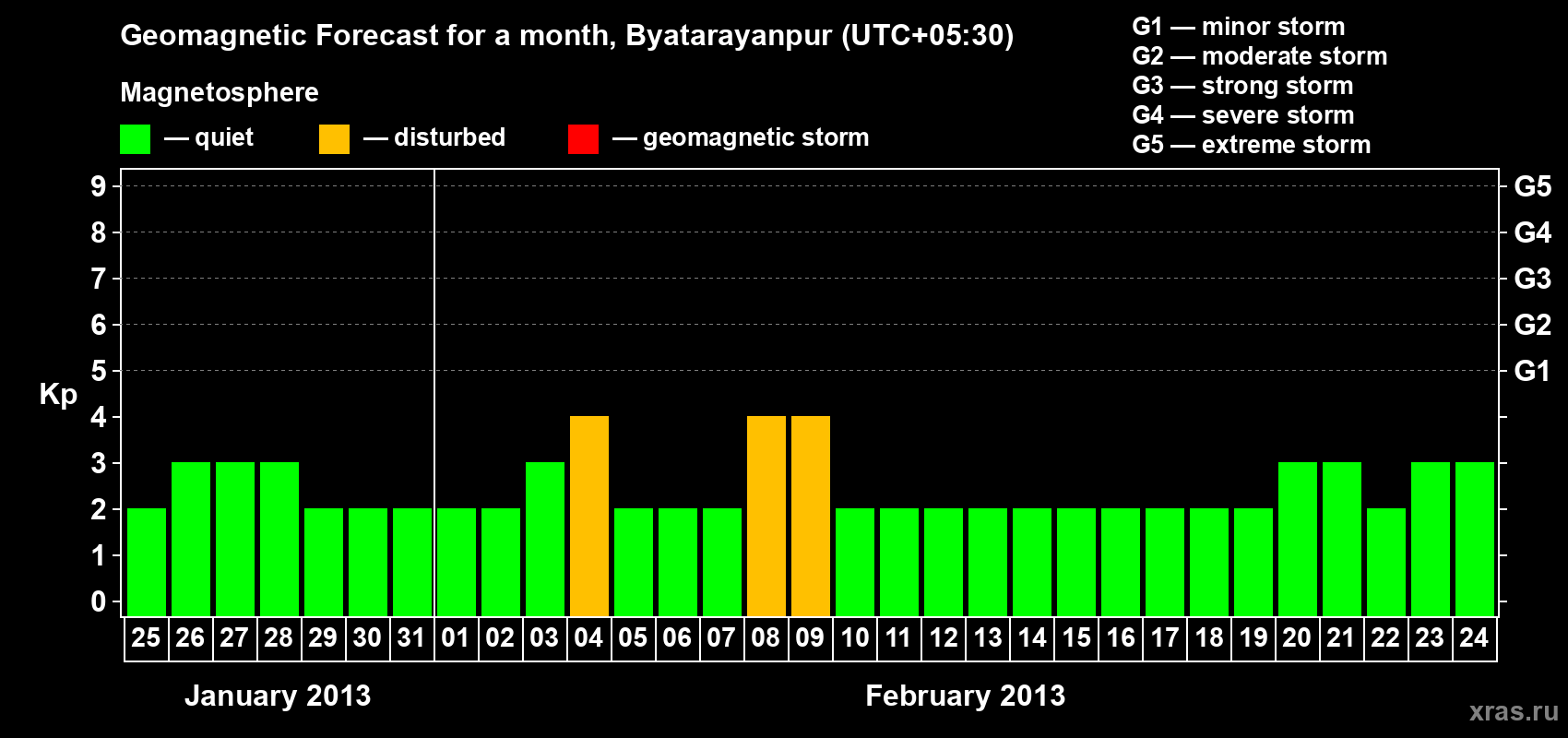Click the 'G2 — moderate storm' legend line
Screen dimensions: 1568x738
(x=1259, y=56)
